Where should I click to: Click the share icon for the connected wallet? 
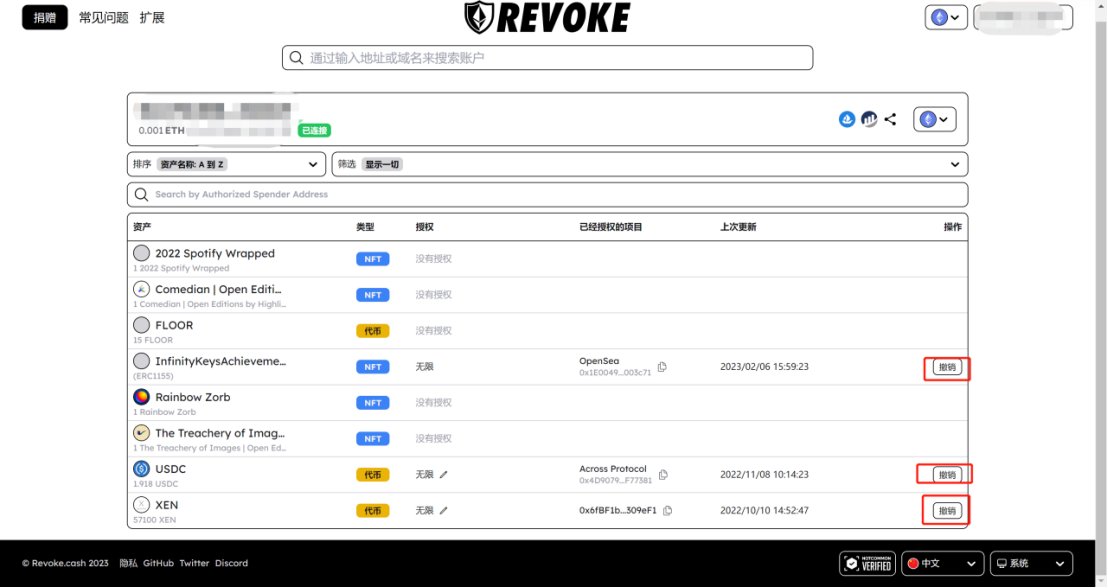pyautogui.click(x=890, y=119)
